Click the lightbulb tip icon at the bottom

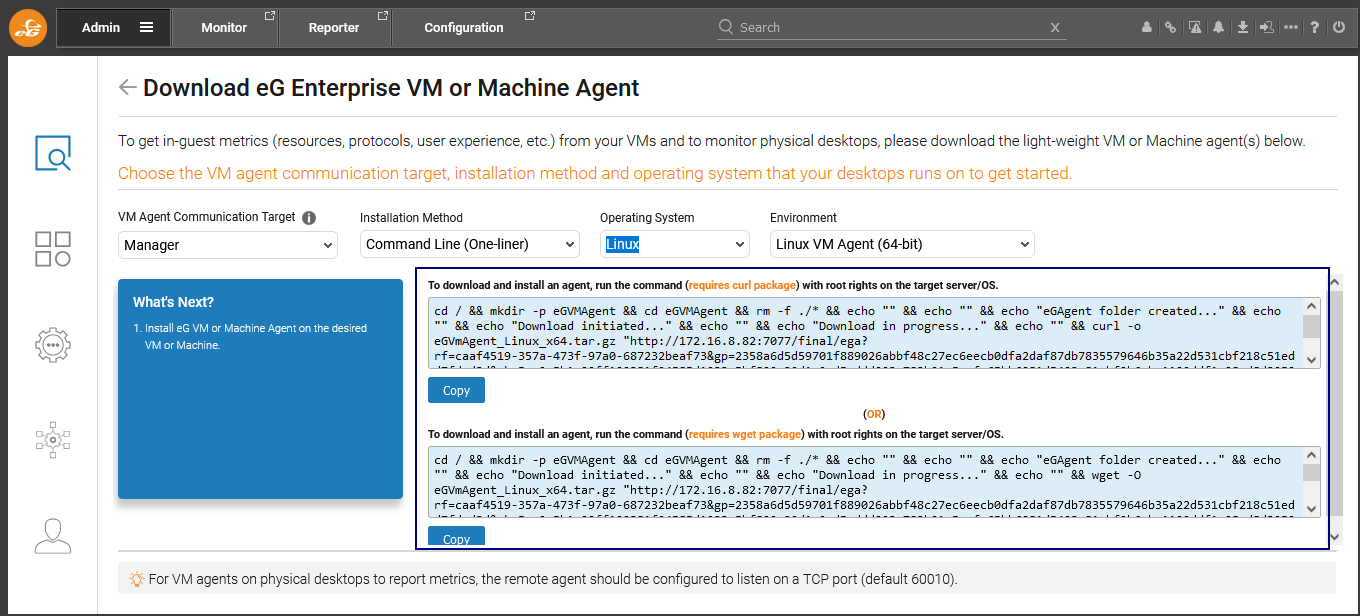click(137, 578)
